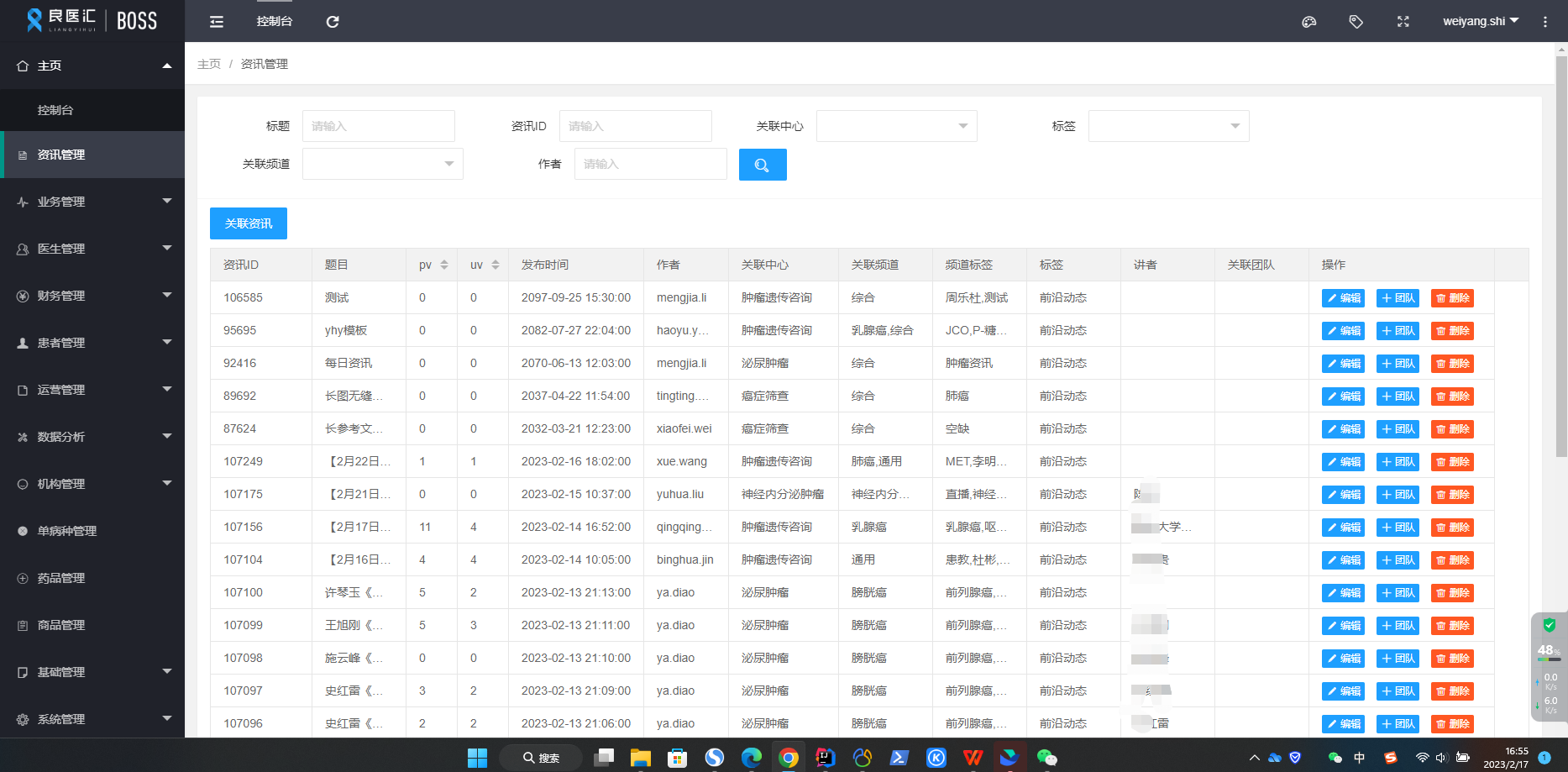Screen dimensions: 1568x772
Task: Edit row 106585 with 编辑
Action: click(1343, 298)
